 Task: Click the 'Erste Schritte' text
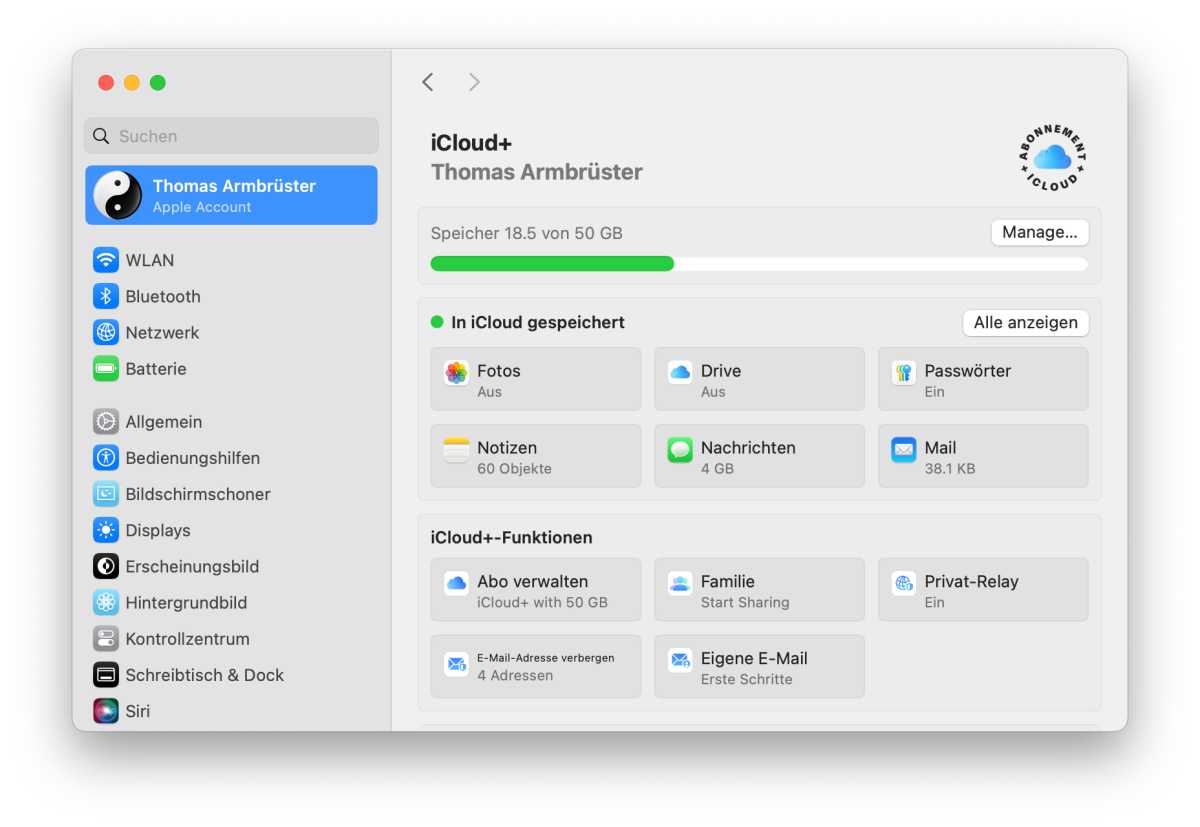(746, 679)
